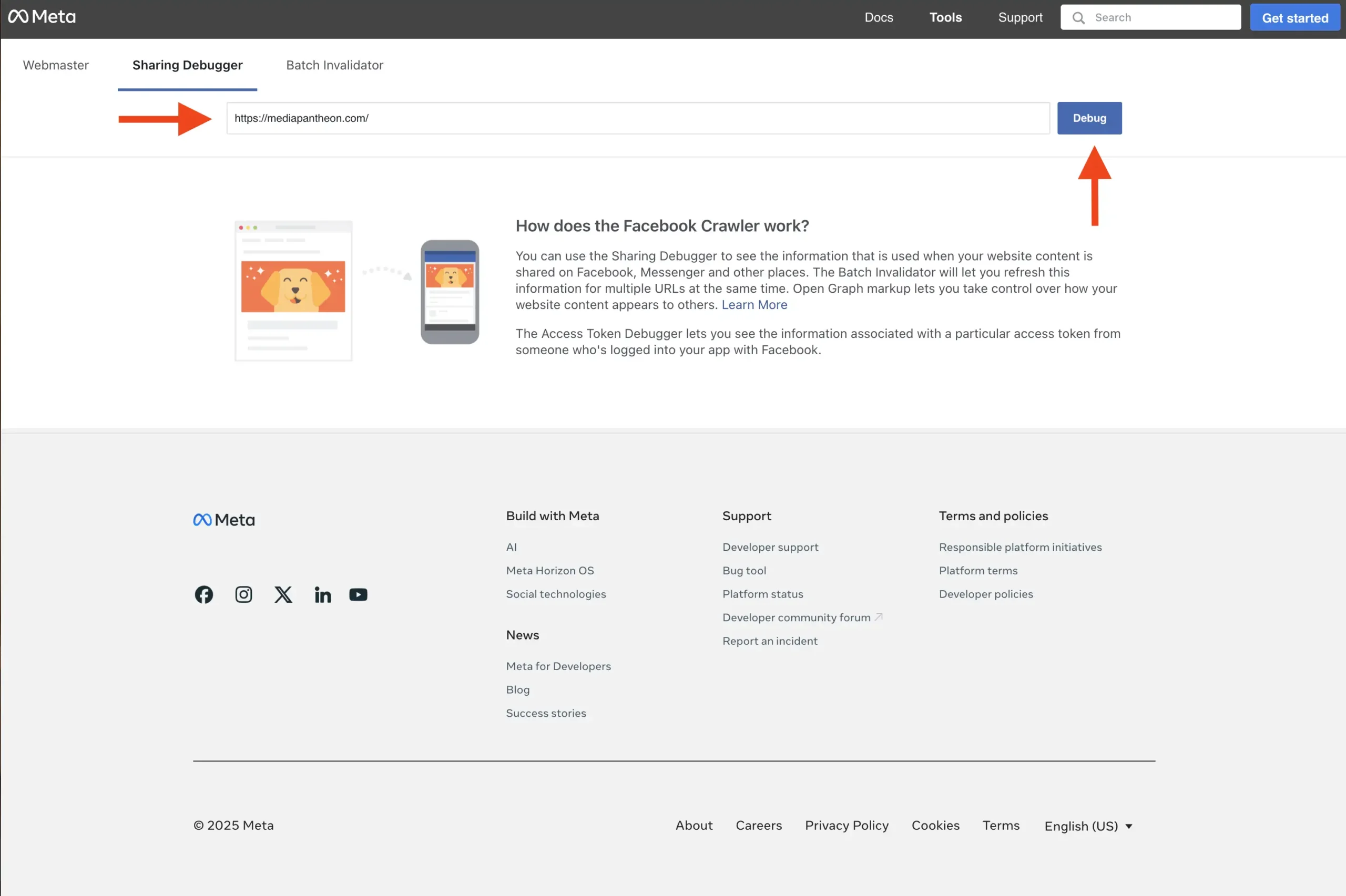Click the About footer link

pos(694,825)
